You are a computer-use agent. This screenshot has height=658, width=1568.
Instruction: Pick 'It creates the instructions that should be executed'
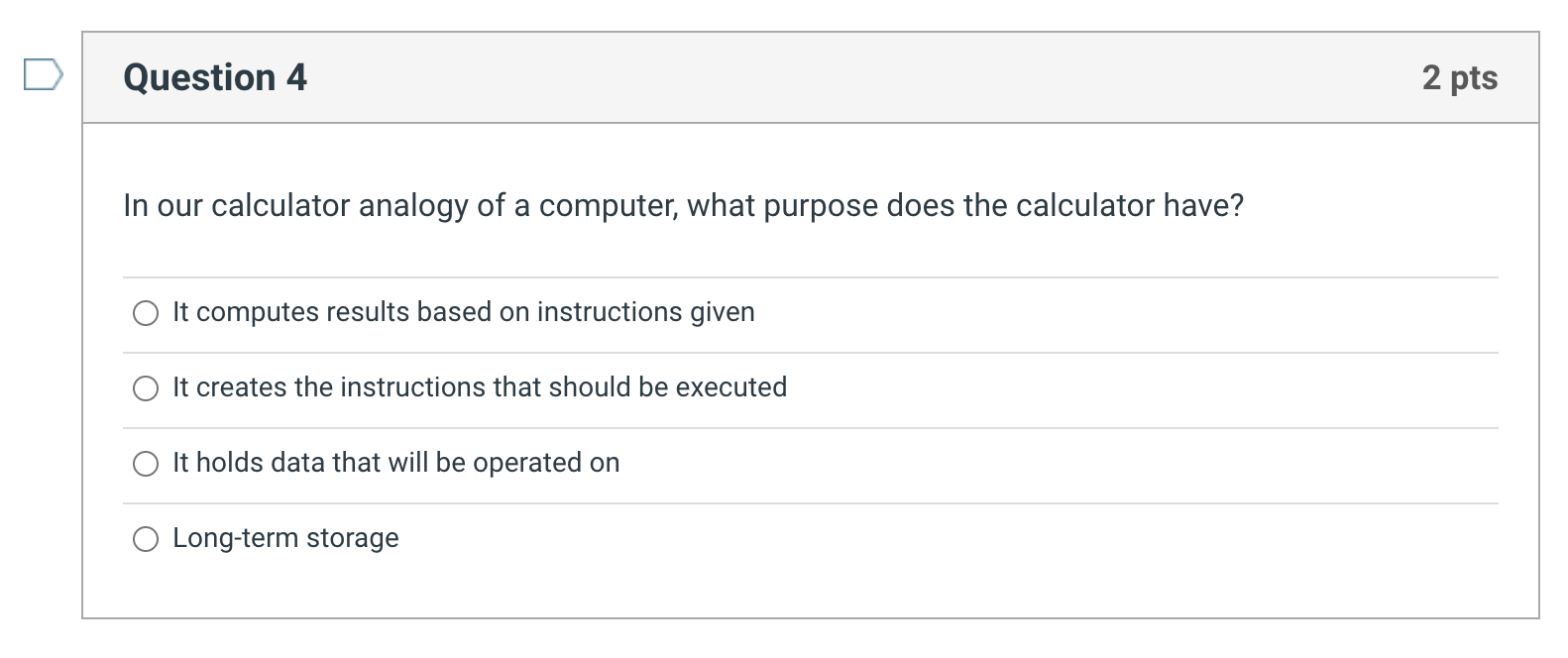click(147, 387)
